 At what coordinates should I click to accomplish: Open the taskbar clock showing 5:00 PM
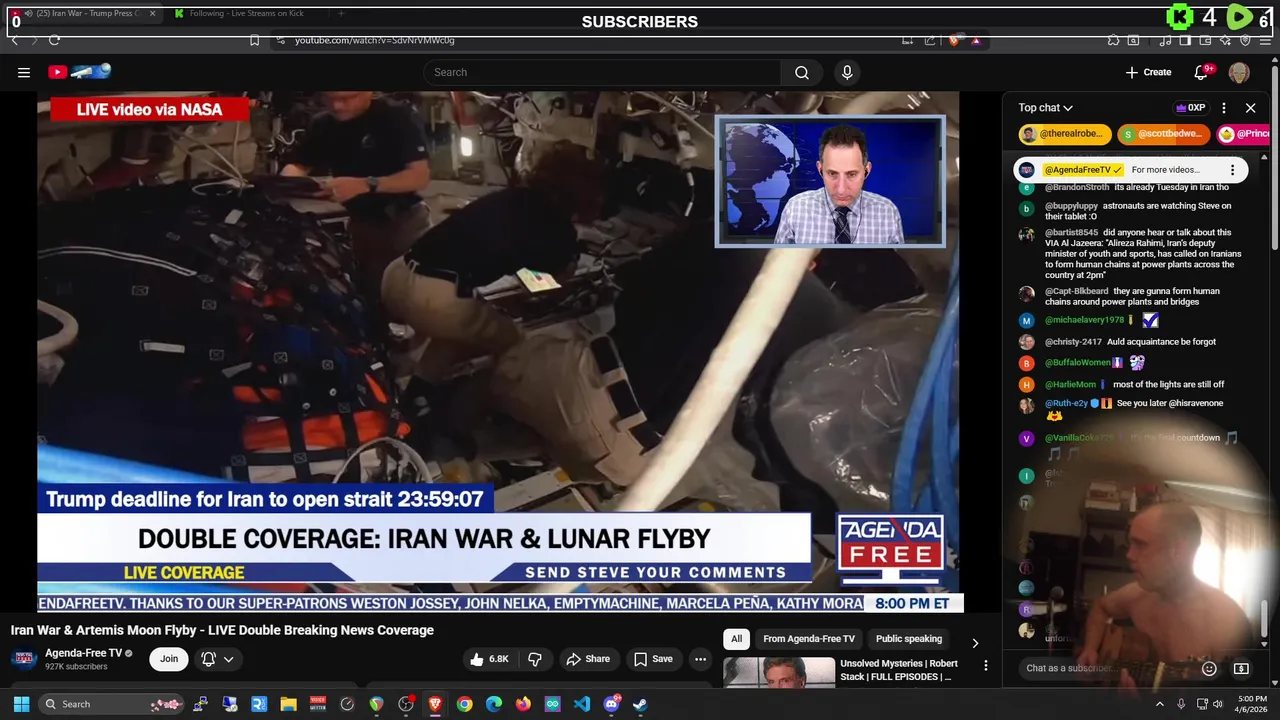point(1252,704)
